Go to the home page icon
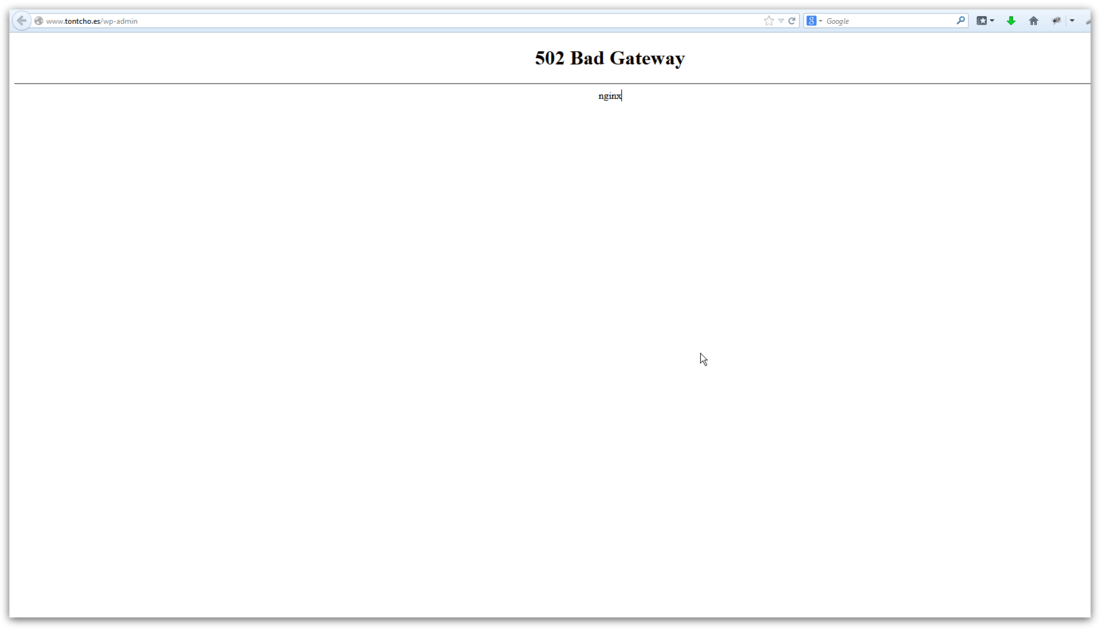 pyautogui.click(x=1033, y=21)
